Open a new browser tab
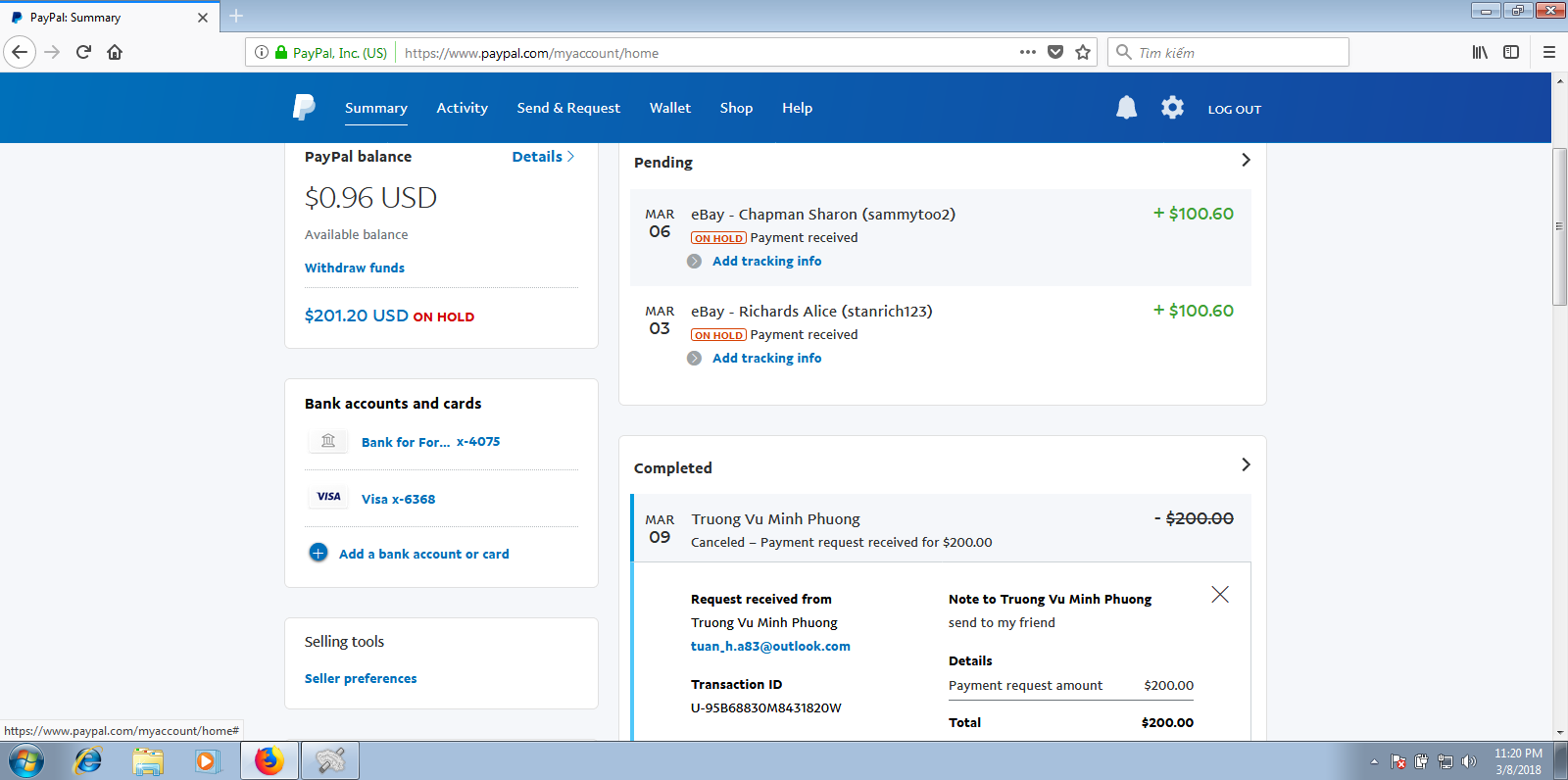Viewport: 1568px width, 780px height. point(236,16)
